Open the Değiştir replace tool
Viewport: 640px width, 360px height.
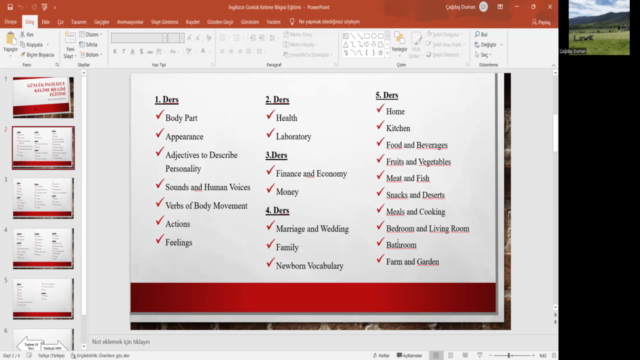[x=485, y=44]
